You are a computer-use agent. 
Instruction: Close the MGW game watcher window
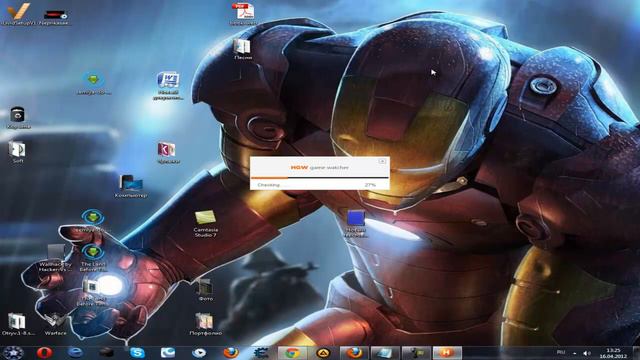(x=382, y=161)
